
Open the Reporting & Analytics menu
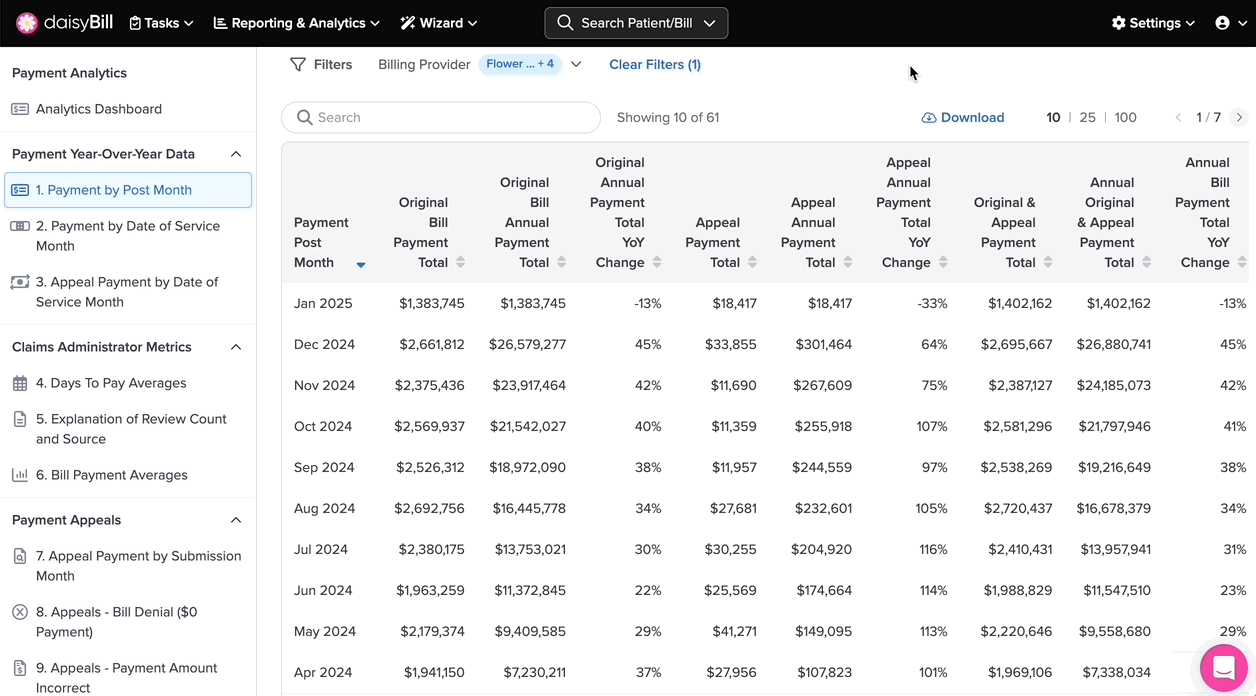pyautogui.click(x=296, y=23)
